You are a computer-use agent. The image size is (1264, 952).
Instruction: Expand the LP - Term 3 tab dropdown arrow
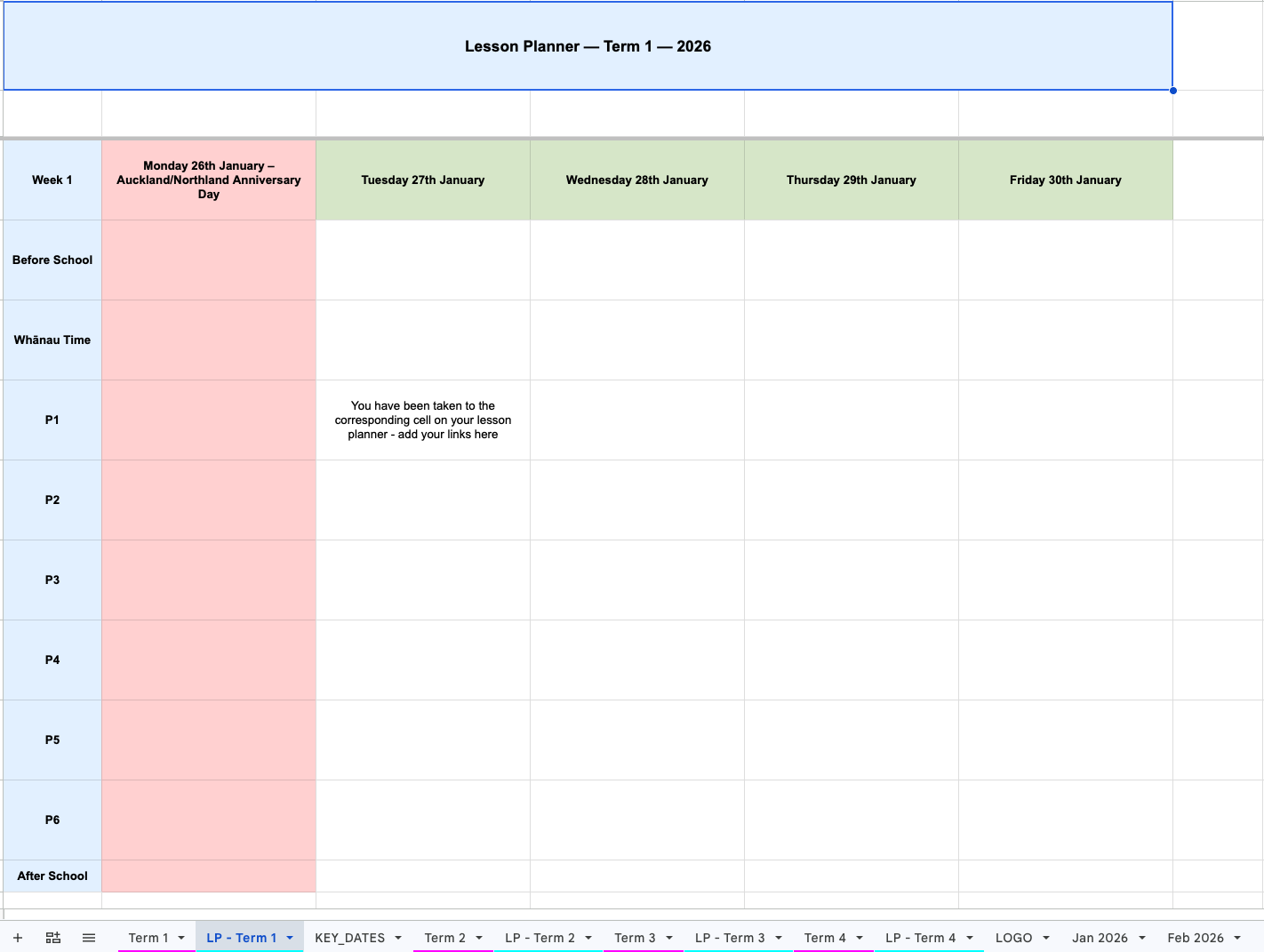(779, 938)
